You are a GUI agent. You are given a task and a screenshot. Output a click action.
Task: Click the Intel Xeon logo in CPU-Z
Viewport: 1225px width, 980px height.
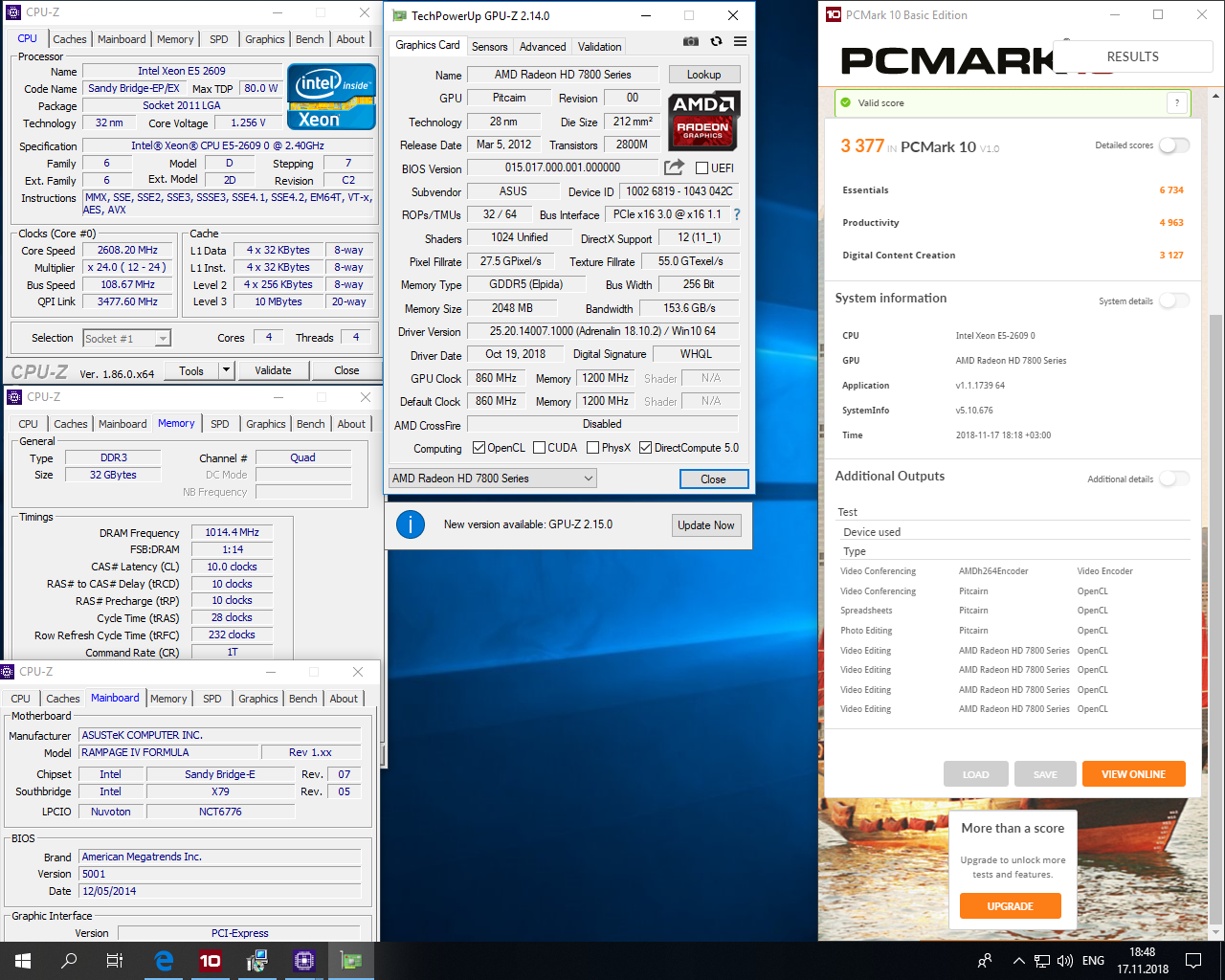(331, 99)
